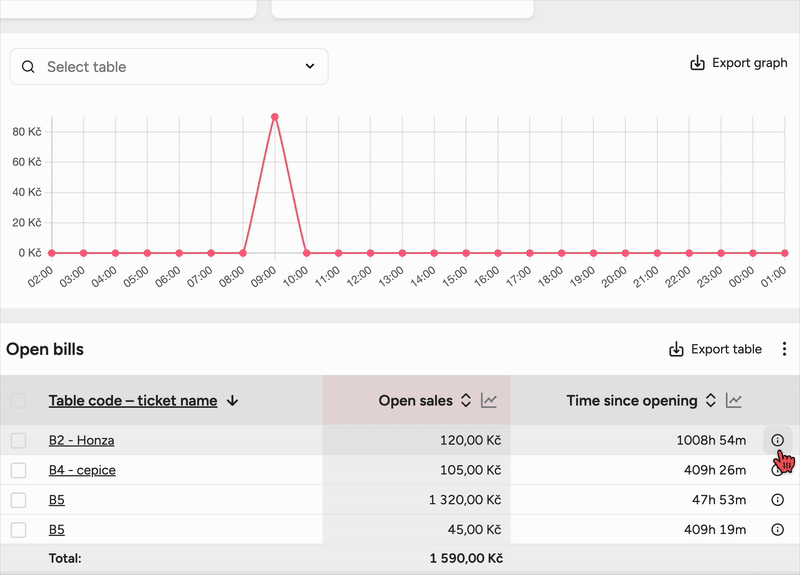Tick the checkbox for B4 - cepice

tap(18, 470)
